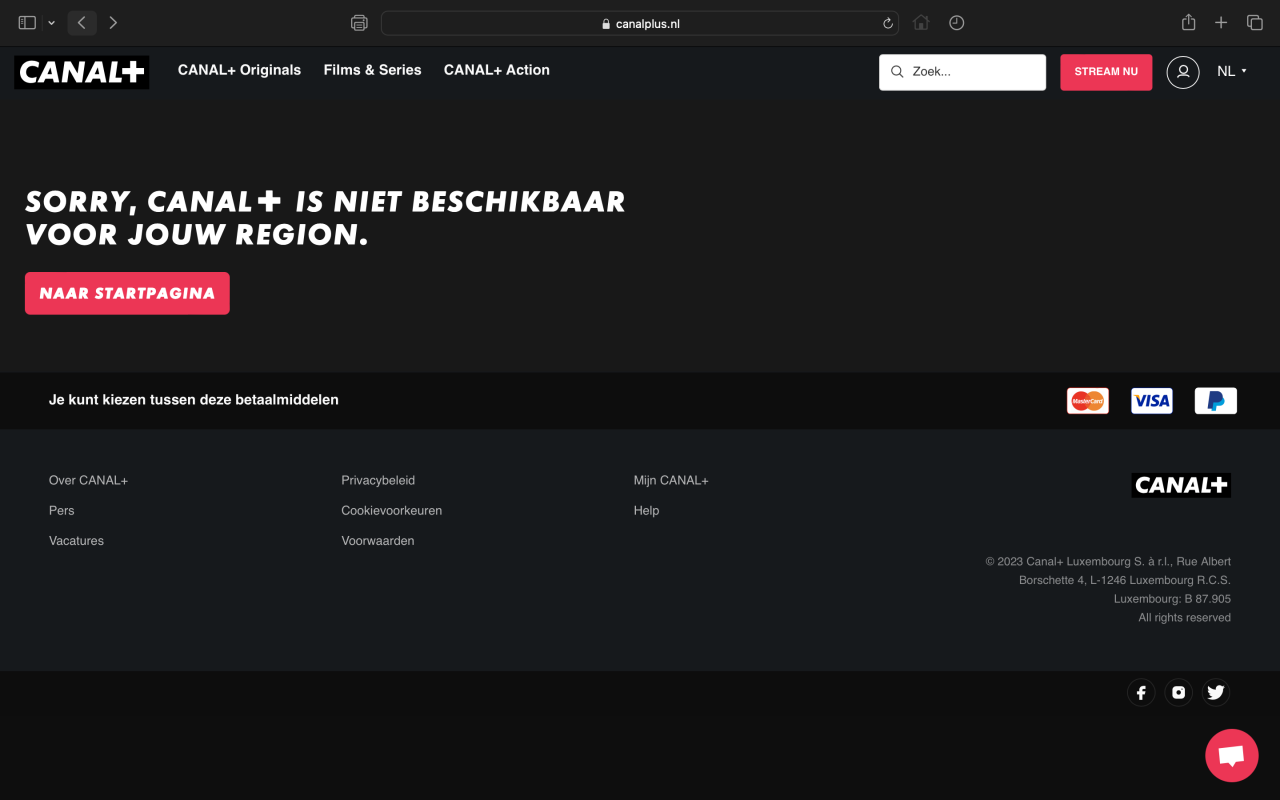Open CANAL+ Originals menu item

tap(239, 70)
